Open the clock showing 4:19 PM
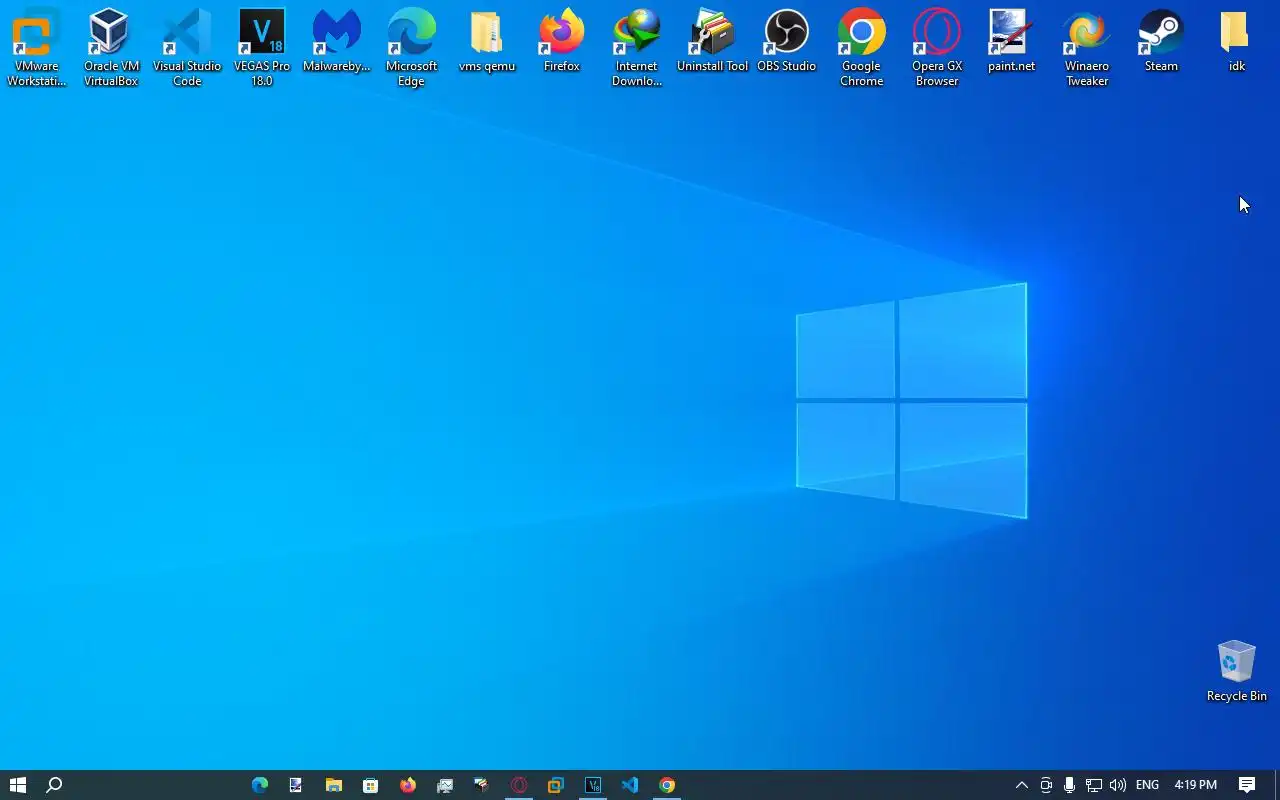The height and width of the screenshot is (800, 1280). click(1195, 785)
